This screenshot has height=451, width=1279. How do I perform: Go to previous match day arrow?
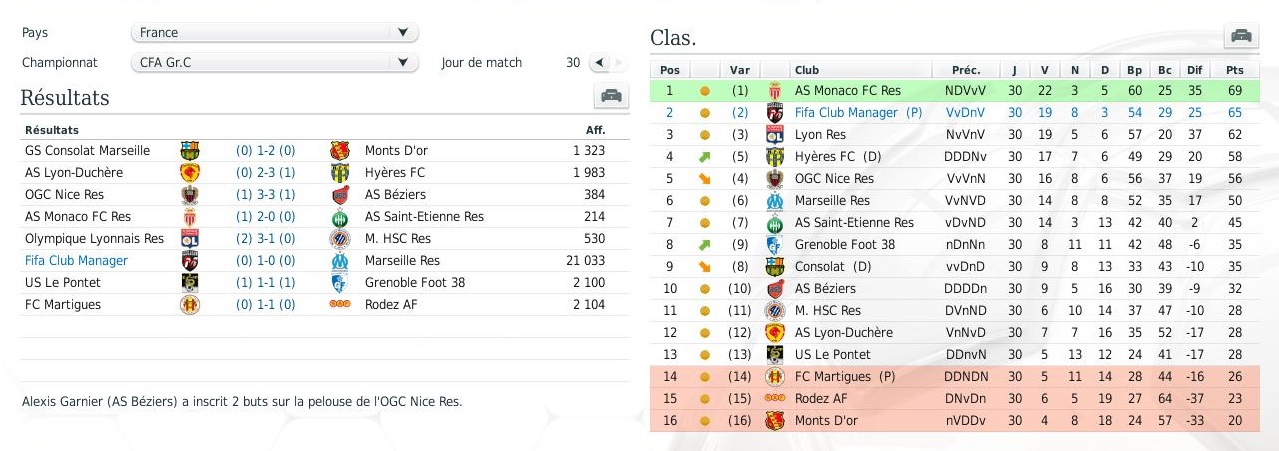(x=599, y=63)
